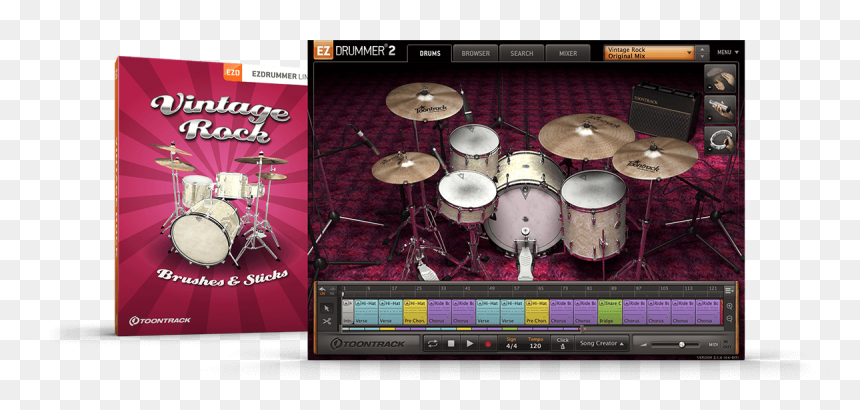Hit the floor tom head
This screenshot has height=410, width=860.
click(x=594, y=189)
